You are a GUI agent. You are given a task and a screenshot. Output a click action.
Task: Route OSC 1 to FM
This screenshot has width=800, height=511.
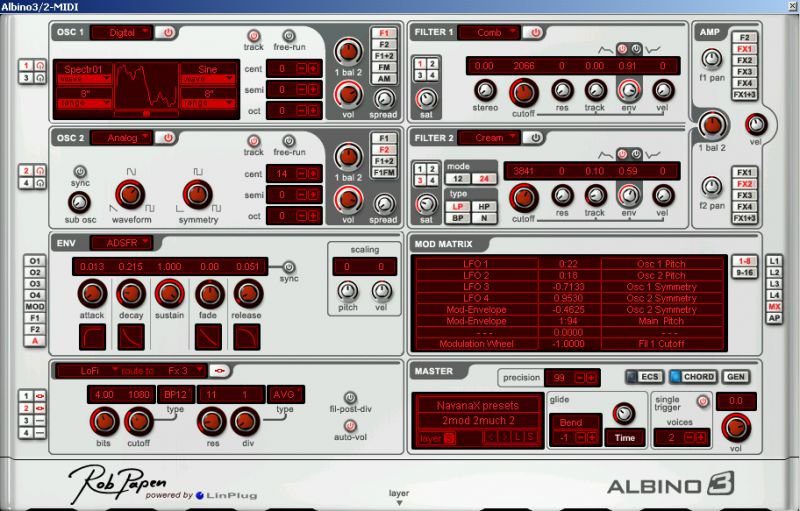tap(384, 67)
